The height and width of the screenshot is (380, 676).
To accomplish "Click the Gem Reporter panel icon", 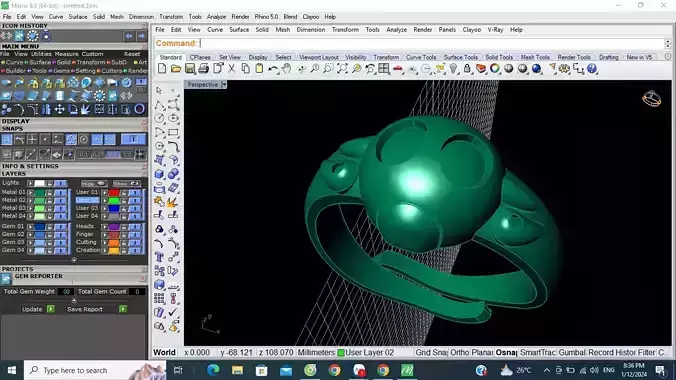I will click(6, 279).
